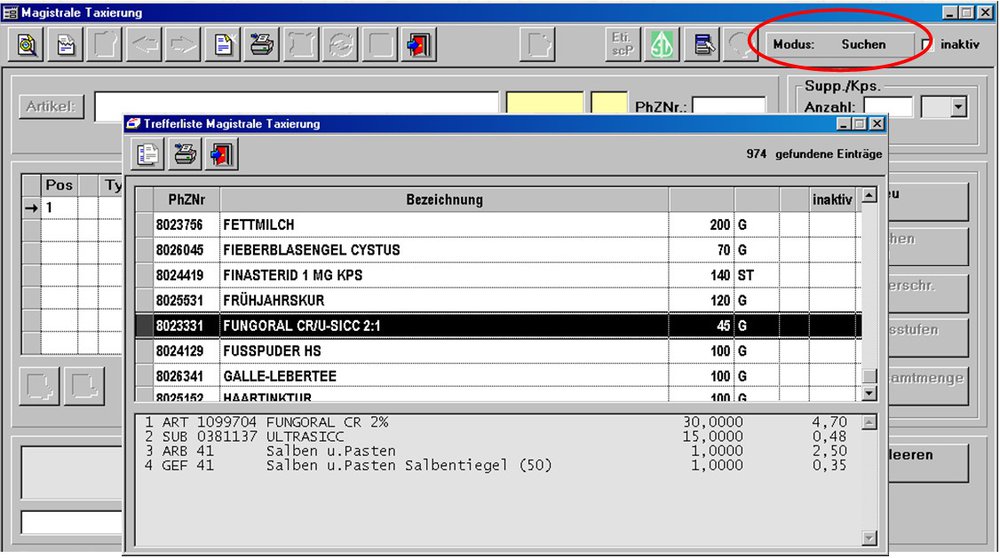Click the up arrow of the details pane scrollbar
Image resolution: width=1000 pixels, height=558 pixels.
[869, 422]
